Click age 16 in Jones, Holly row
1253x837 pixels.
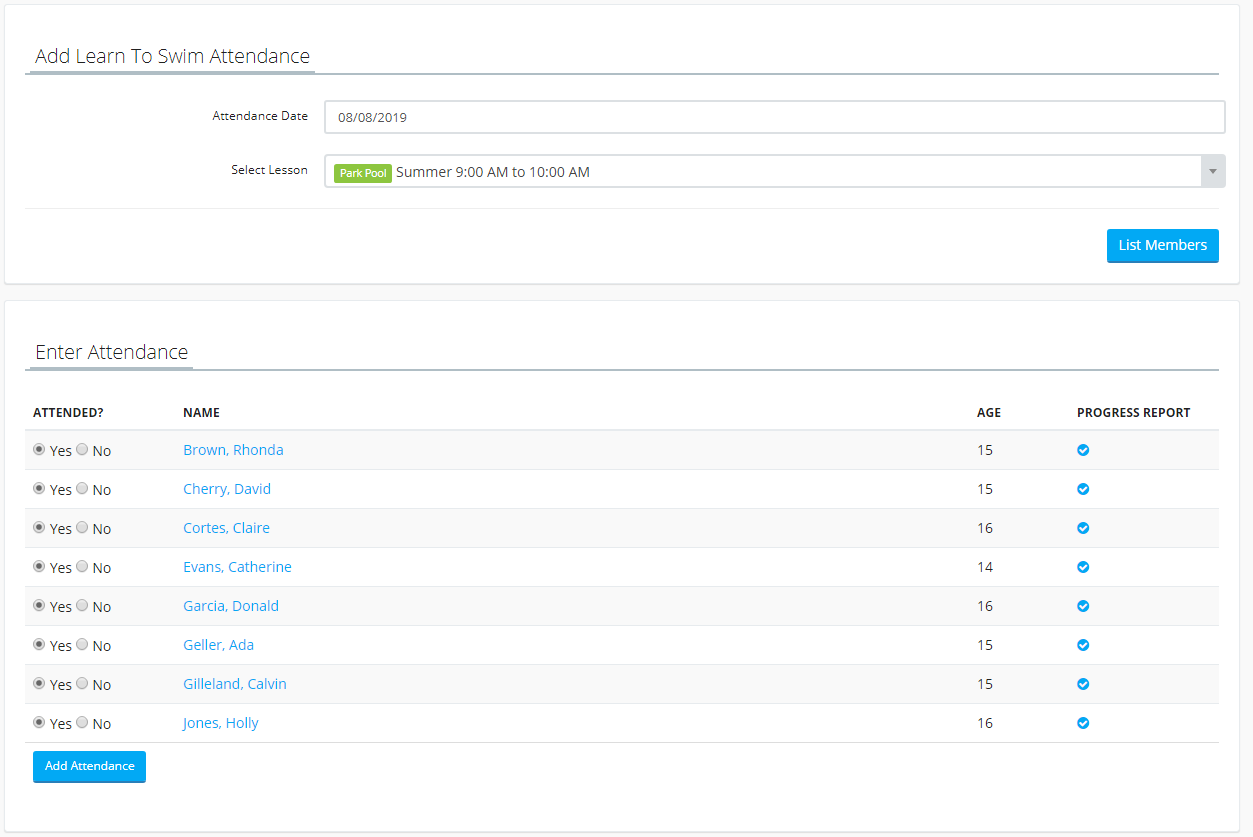tap(985, 723)
